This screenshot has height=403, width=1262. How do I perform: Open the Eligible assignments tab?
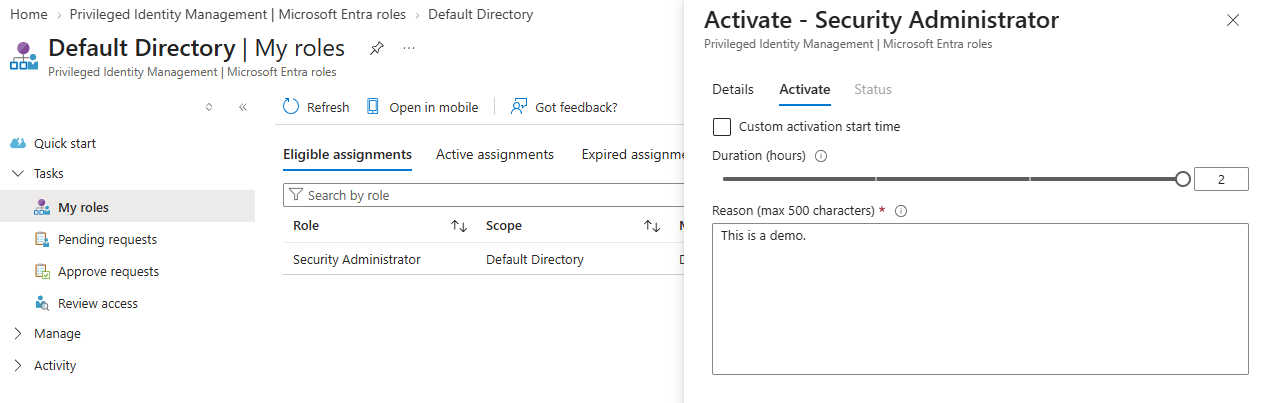click(347, 154)
